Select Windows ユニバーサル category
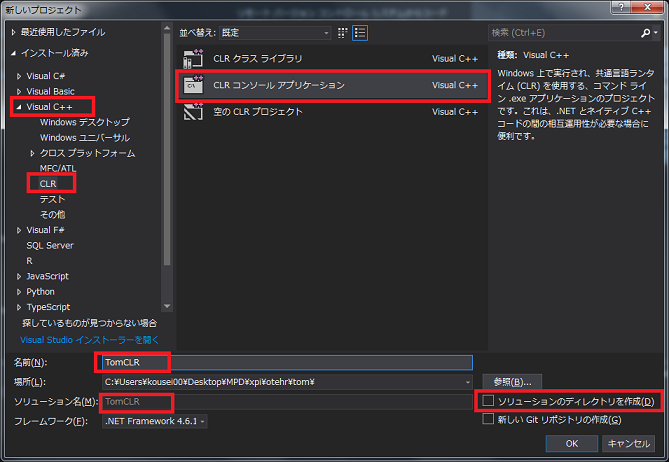The image size is (669, 462). pos(84,137)
